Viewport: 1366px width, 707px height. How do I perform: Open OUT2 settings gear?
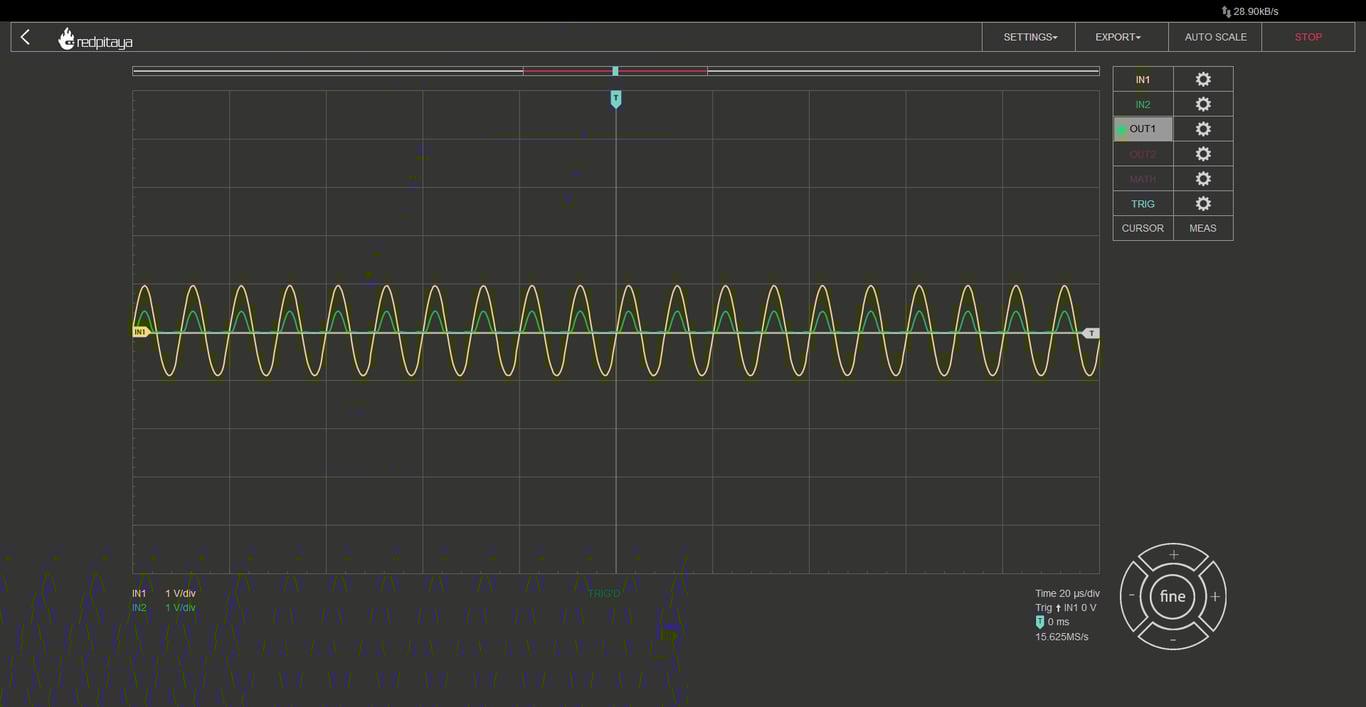1203,154
